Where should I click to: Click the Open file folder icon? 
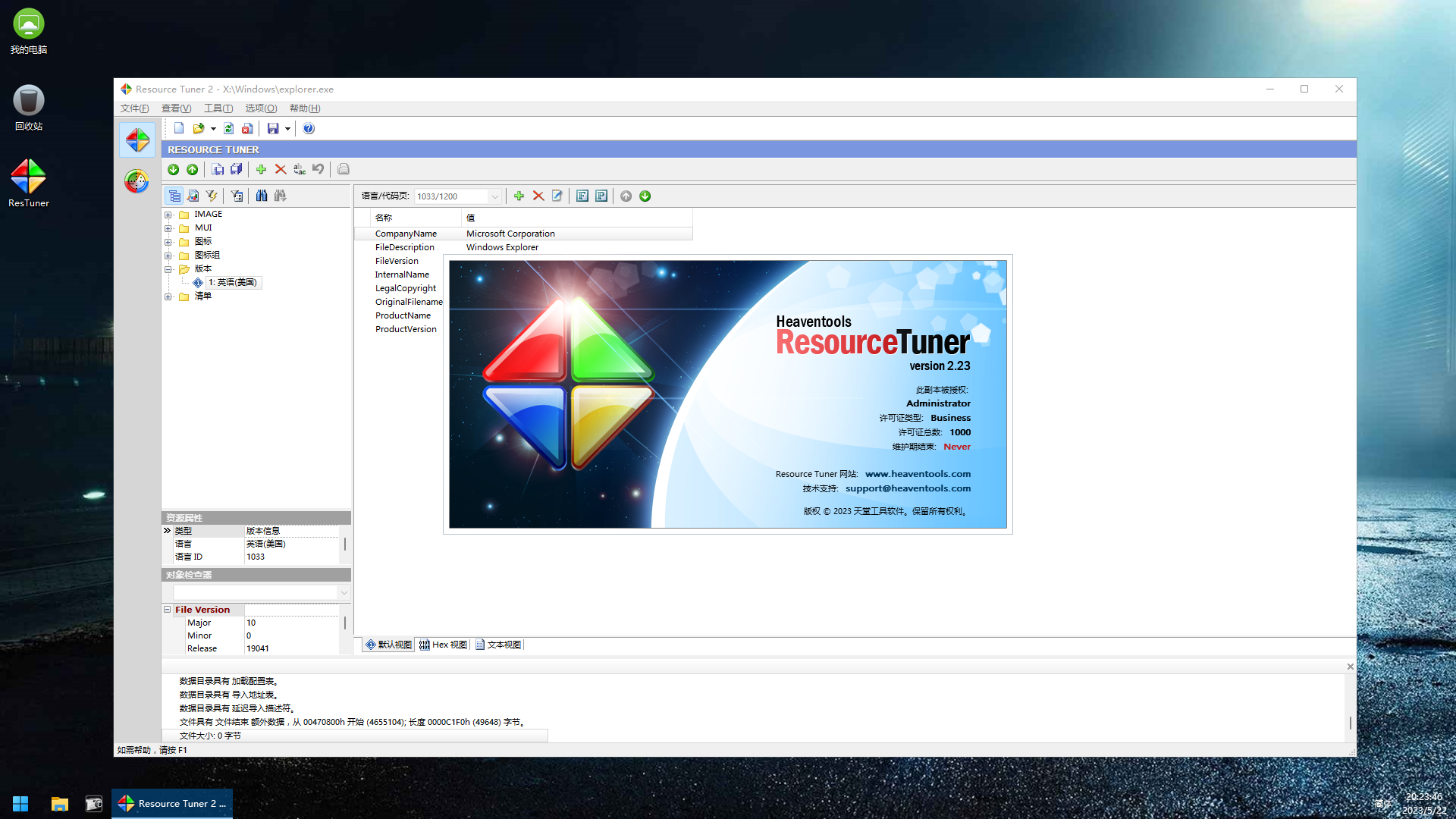pos(199,128)
